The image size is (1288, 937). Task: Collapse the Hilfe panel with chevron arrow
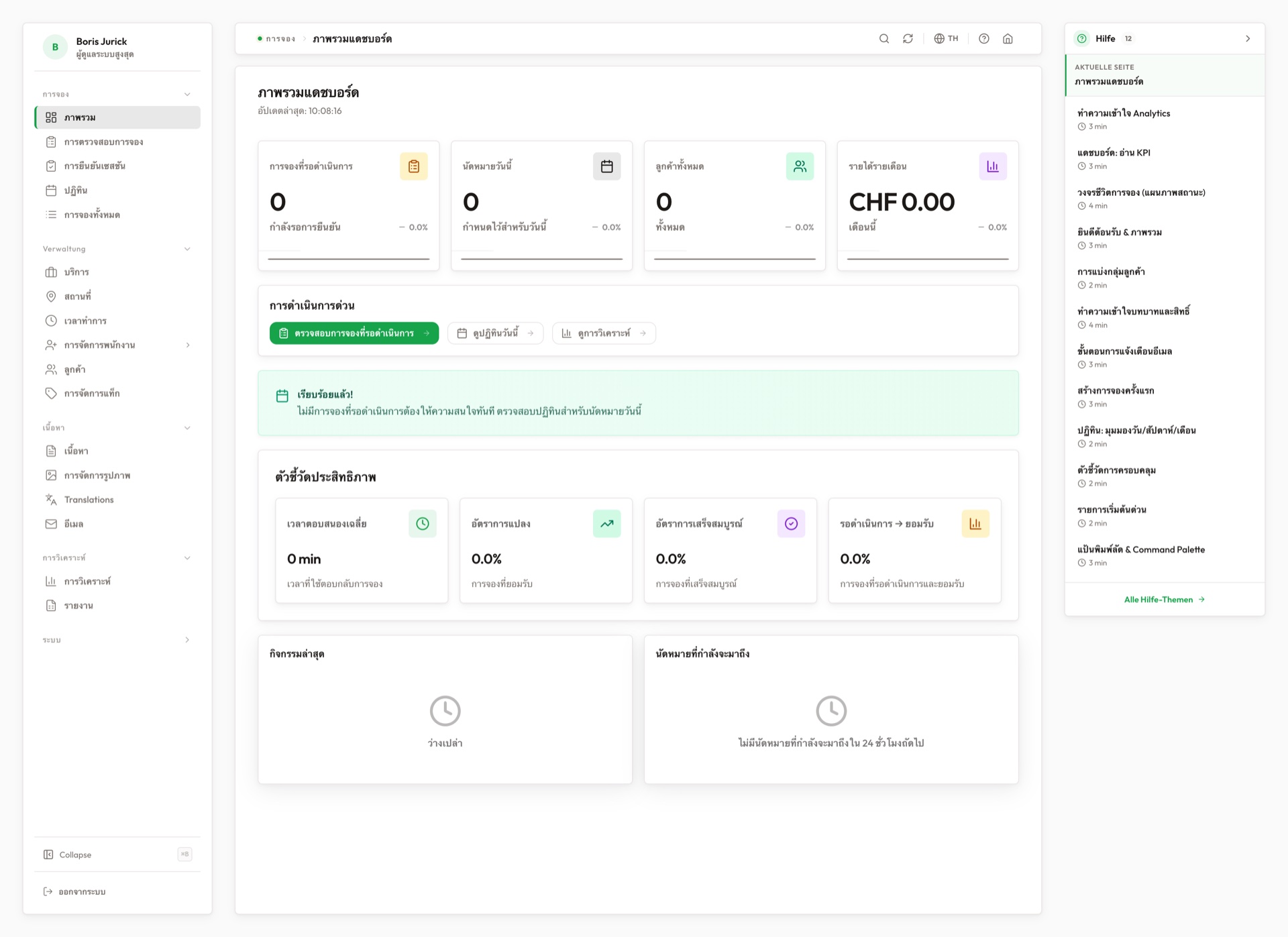pyautogui.click(x=1248, y=39)
